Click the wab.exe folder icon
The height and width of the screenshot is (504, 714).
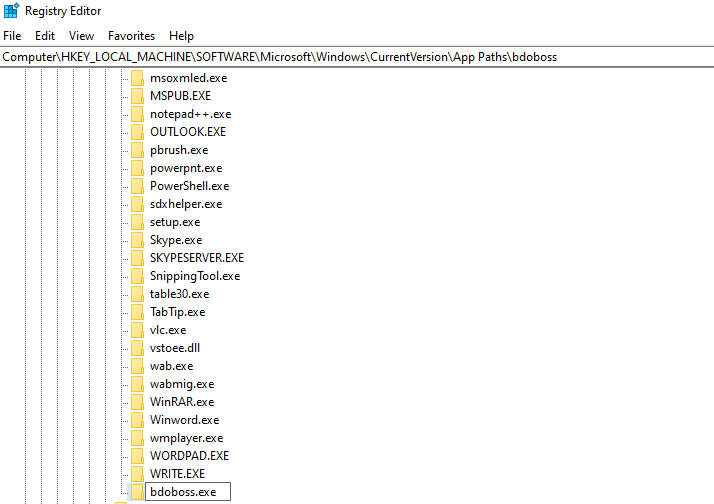(137, 366)
